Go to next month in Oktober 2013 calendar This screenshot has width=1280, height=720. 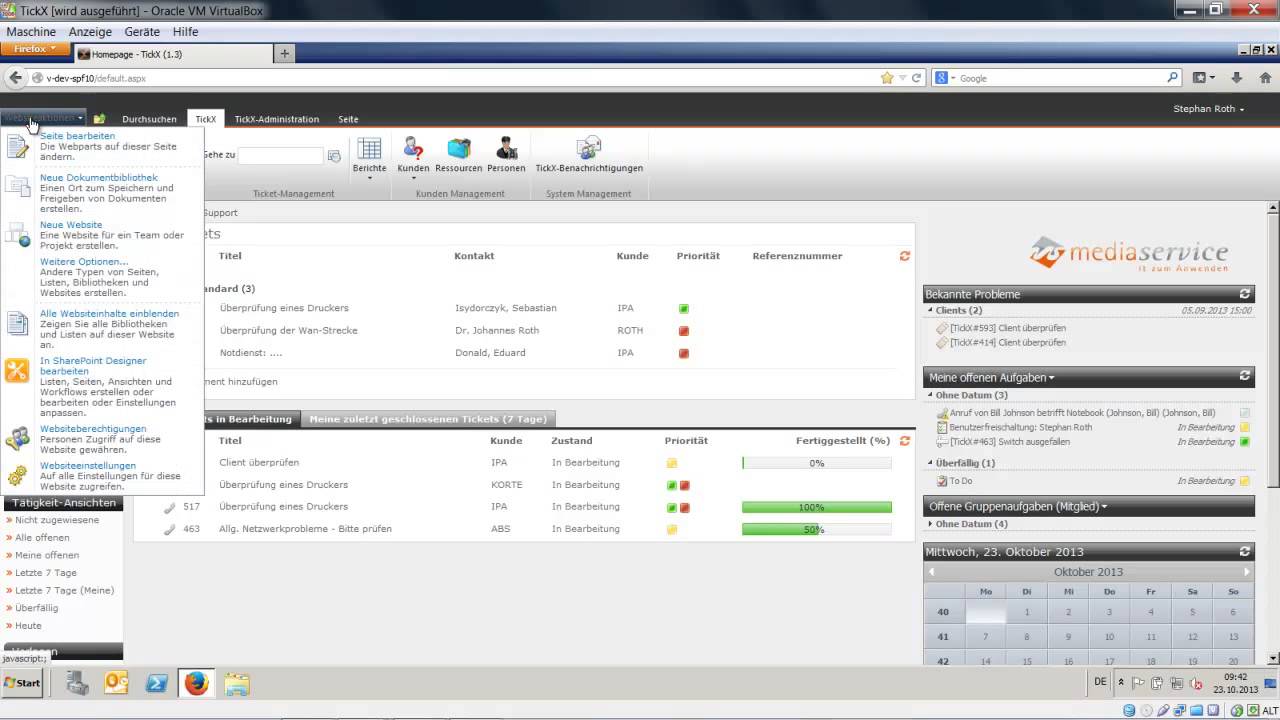1246,572
